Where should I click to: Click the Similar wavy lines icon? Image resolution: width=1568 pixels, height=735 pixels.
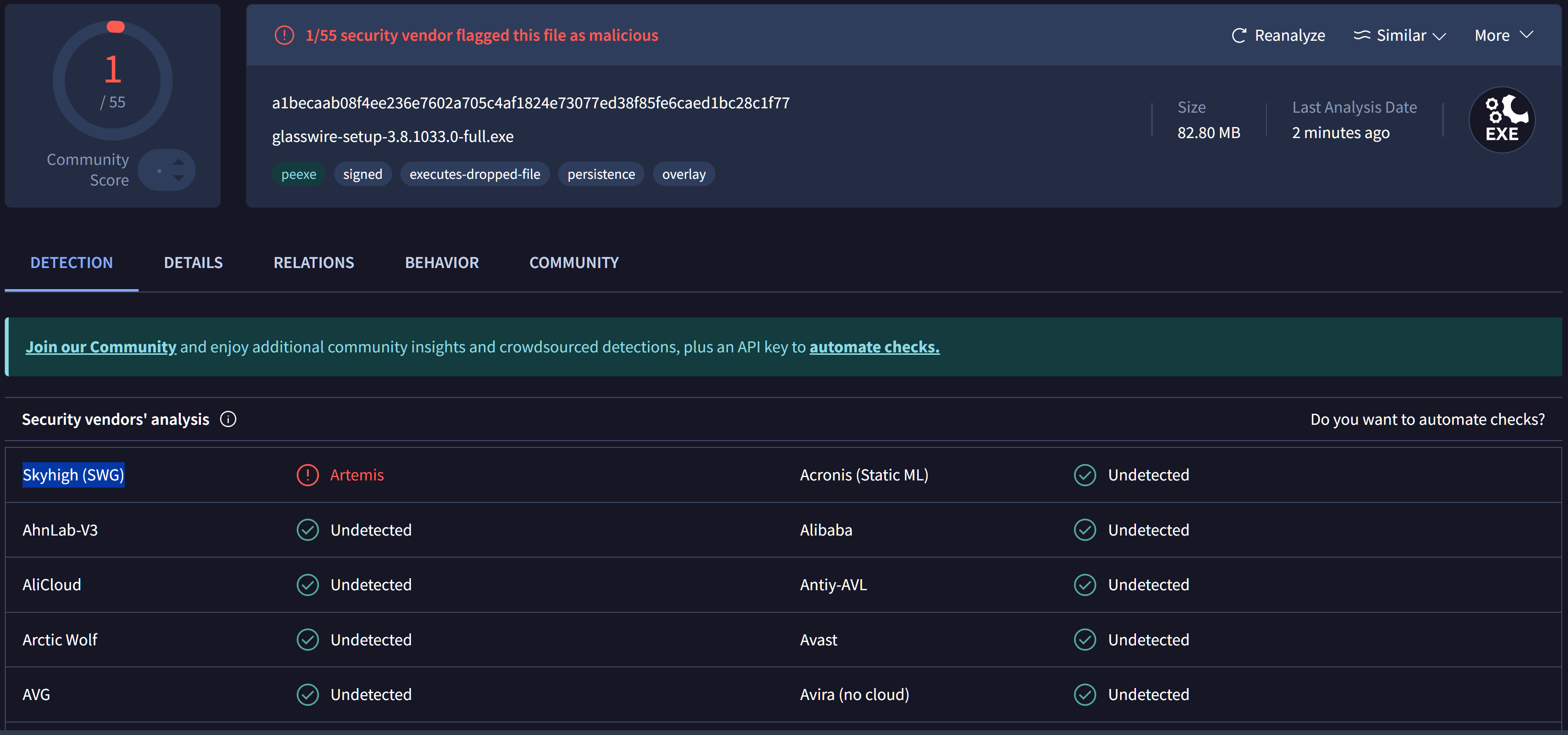pos(1362,35)
